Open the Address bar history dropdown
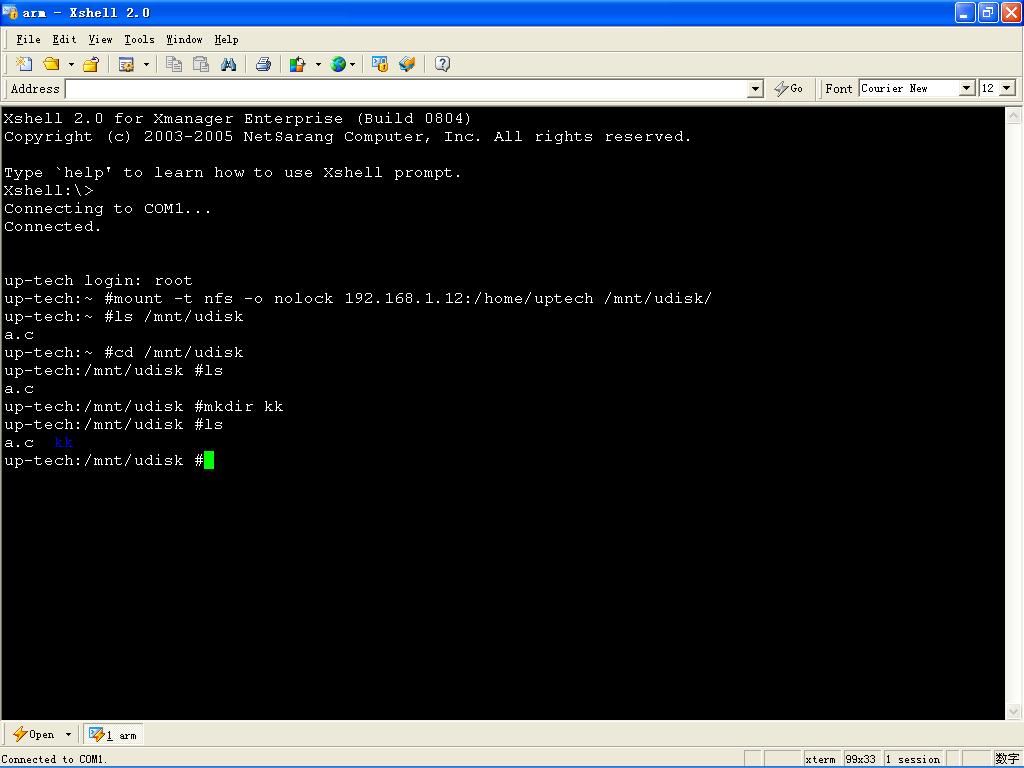1024x768 pixels. (755, 89)
